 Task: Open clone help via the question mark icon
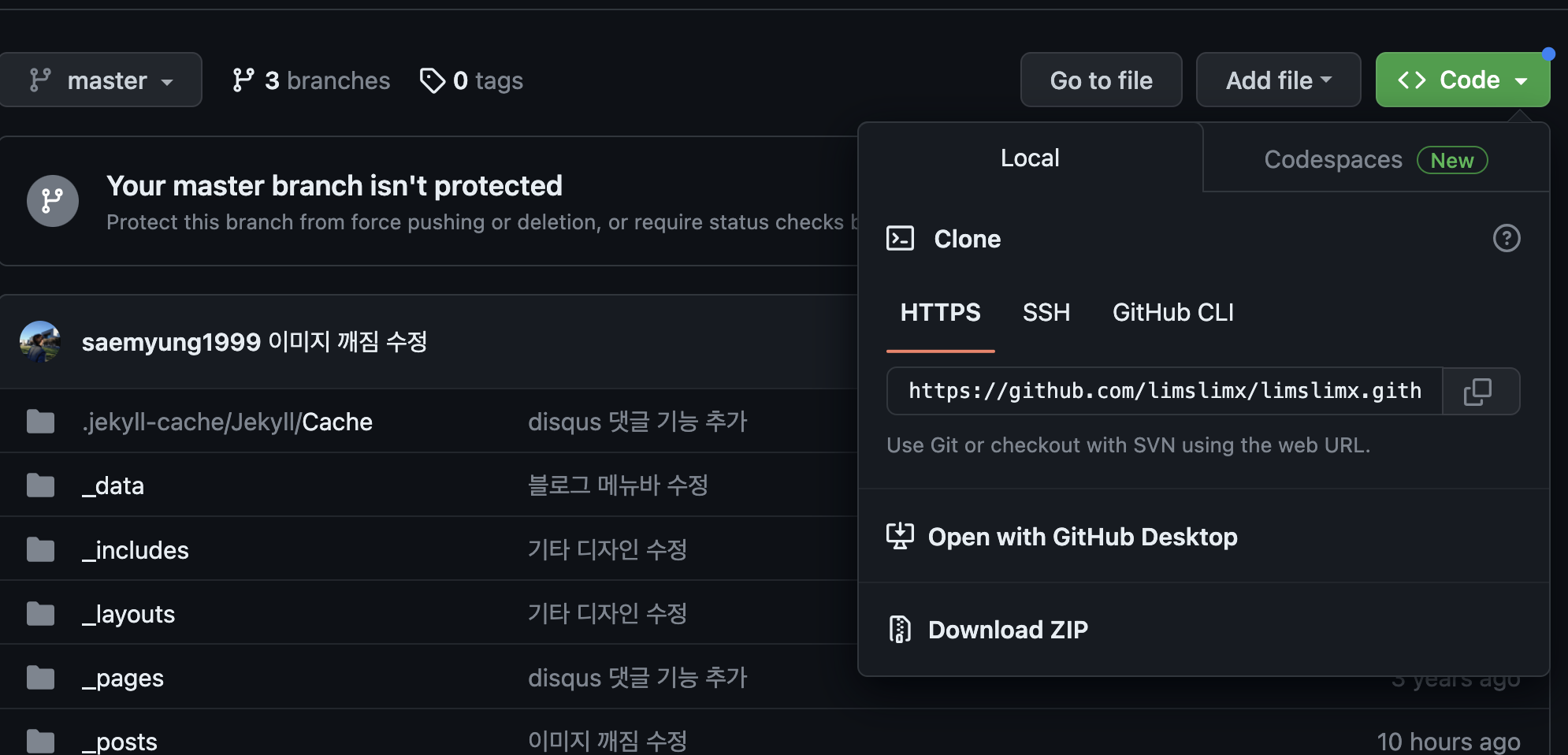(x=1507, y=238)
